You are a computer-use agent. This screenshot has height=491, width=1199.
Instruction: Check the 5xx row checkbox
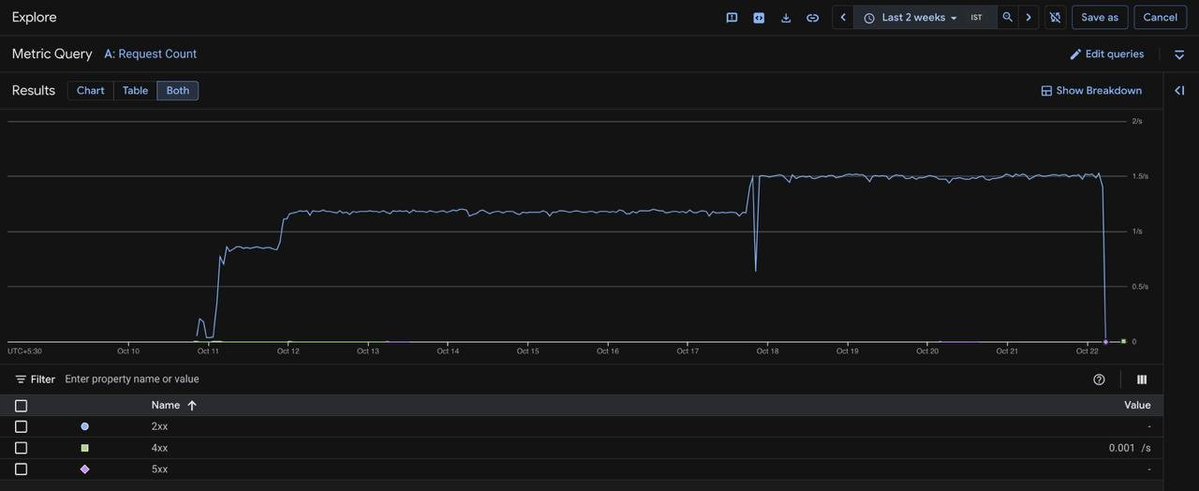21,469
